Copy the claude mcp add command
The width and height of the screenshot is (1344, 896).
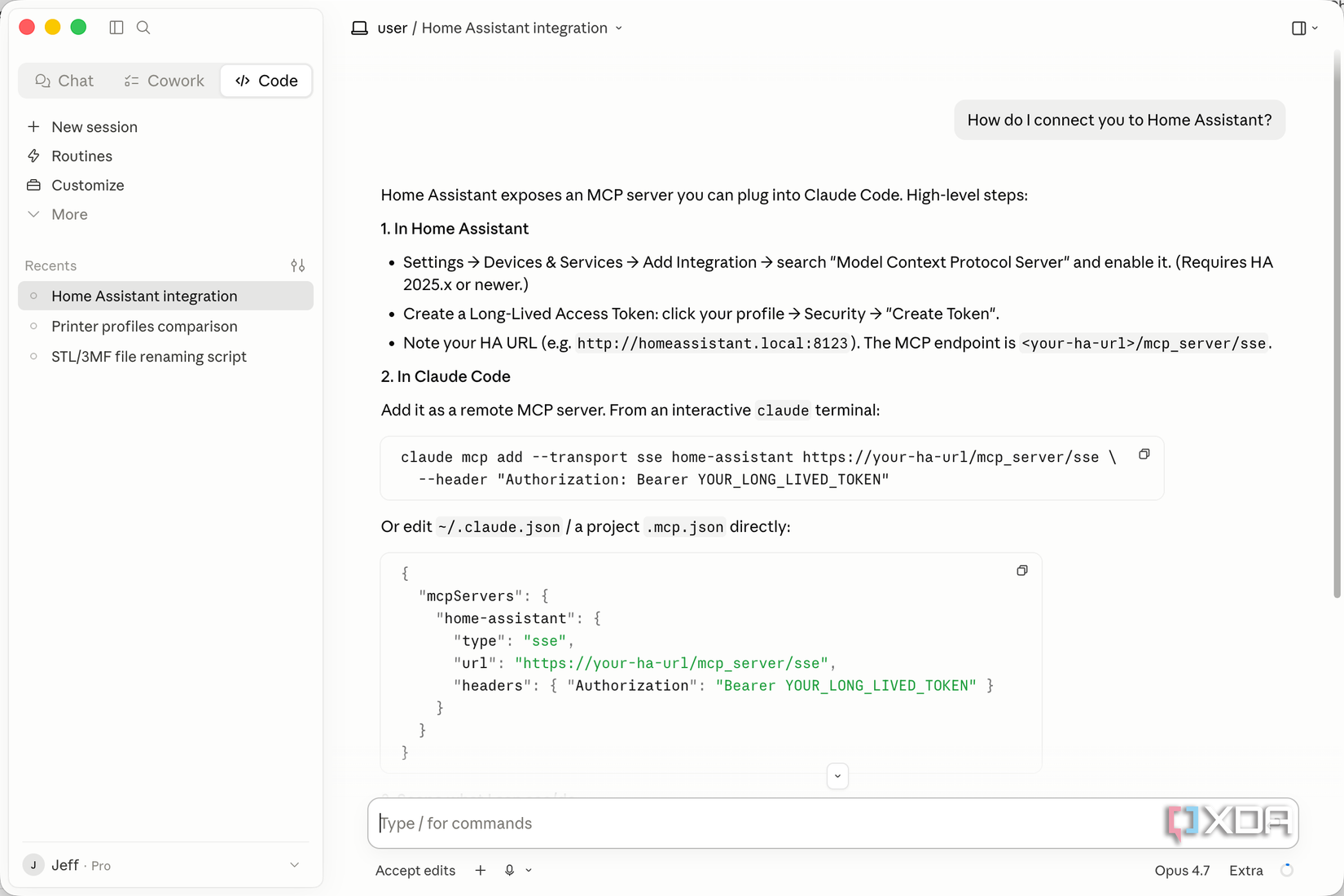click(1144, 455)
